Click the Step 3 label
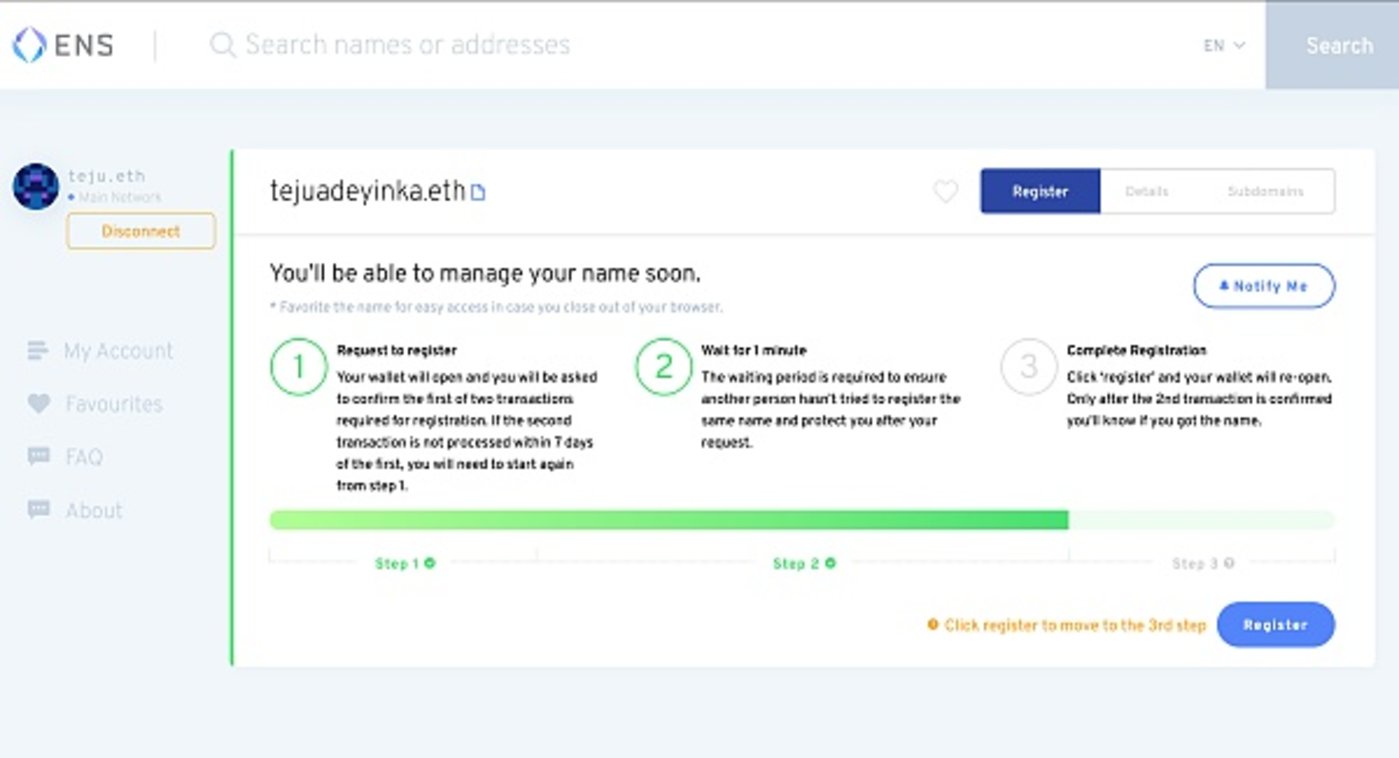This screenshot has width=1399, height=758. 1196,563
